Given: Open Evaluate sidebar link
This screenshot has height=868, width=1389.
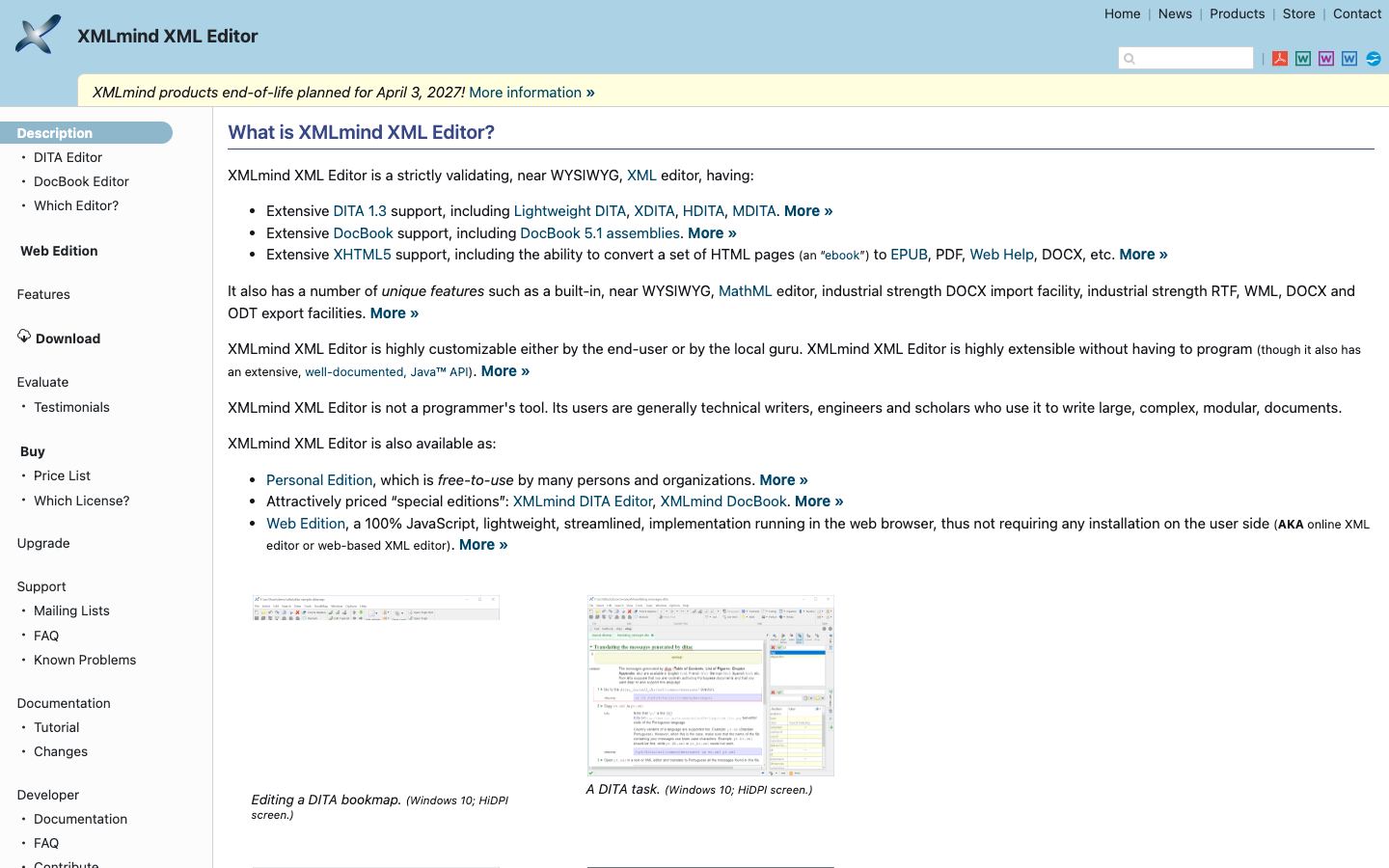Looking at the screenshot, I should tap(42, 382).
